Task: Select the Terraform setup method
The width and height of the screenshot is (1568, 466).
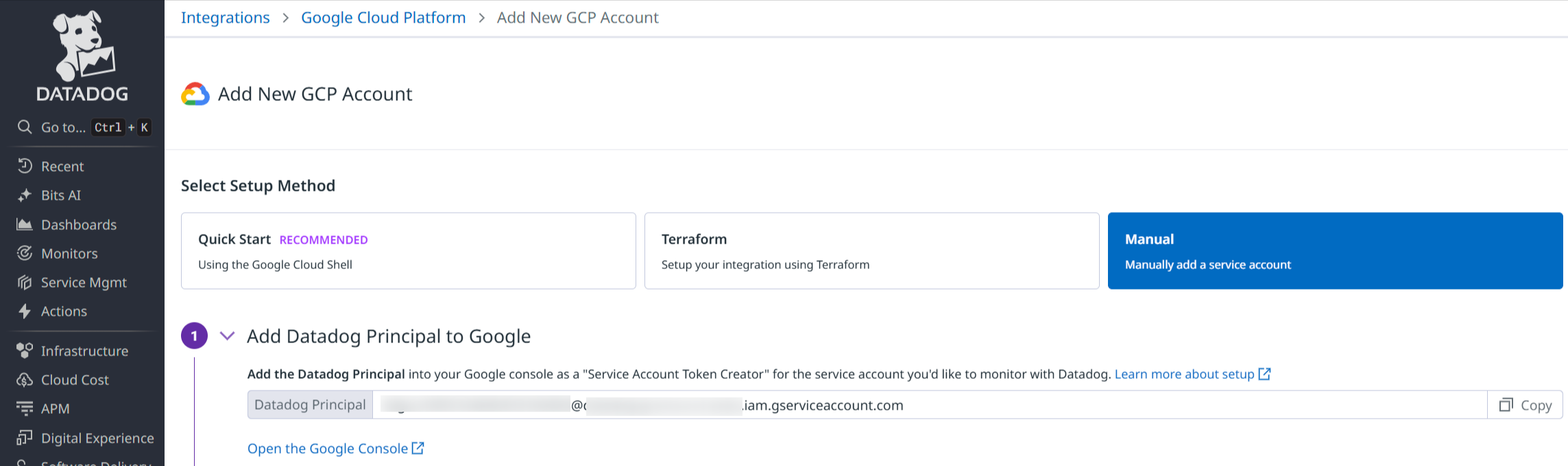Action: tap(871, 251)
